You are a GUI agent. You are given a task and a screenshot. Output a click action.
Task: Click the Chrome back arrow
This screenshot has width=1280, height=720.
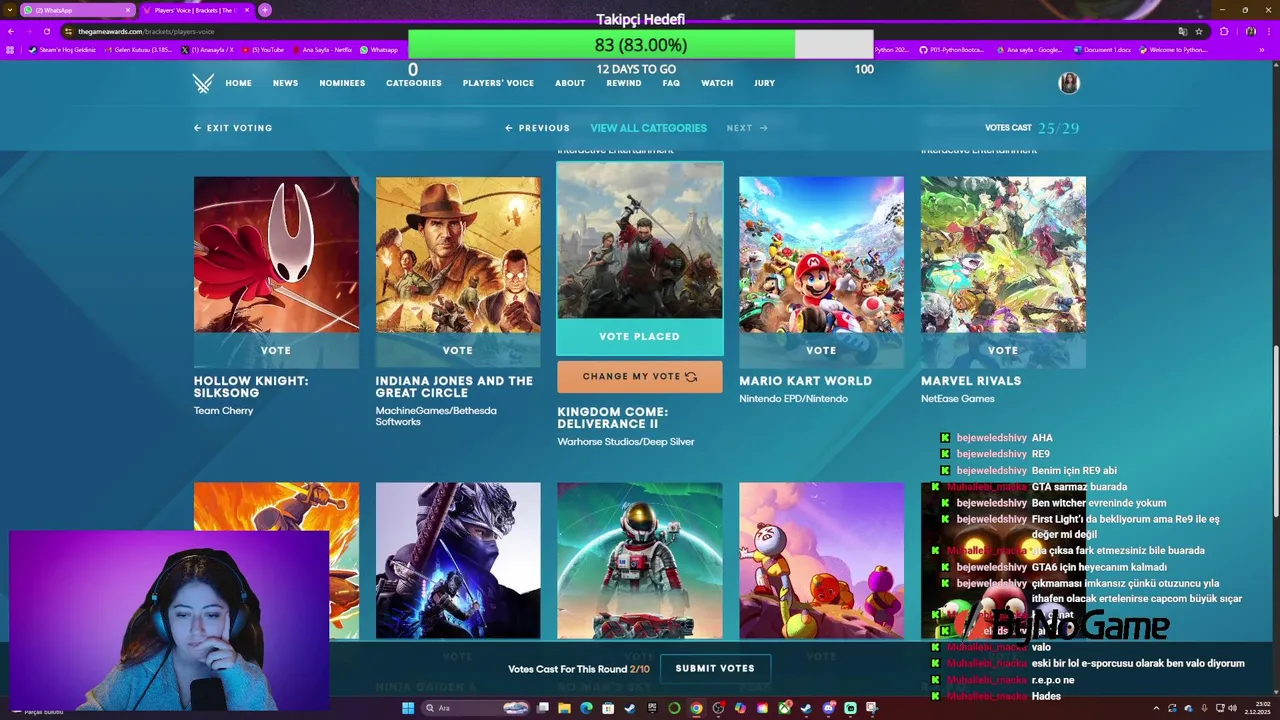pyautogui.click(x=11, y=31)
